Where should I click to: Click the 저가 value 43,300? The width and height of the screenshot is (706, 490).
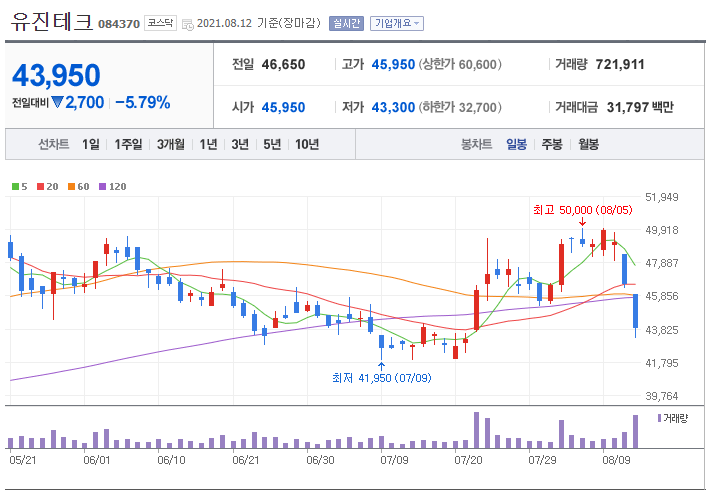[393, 107]
